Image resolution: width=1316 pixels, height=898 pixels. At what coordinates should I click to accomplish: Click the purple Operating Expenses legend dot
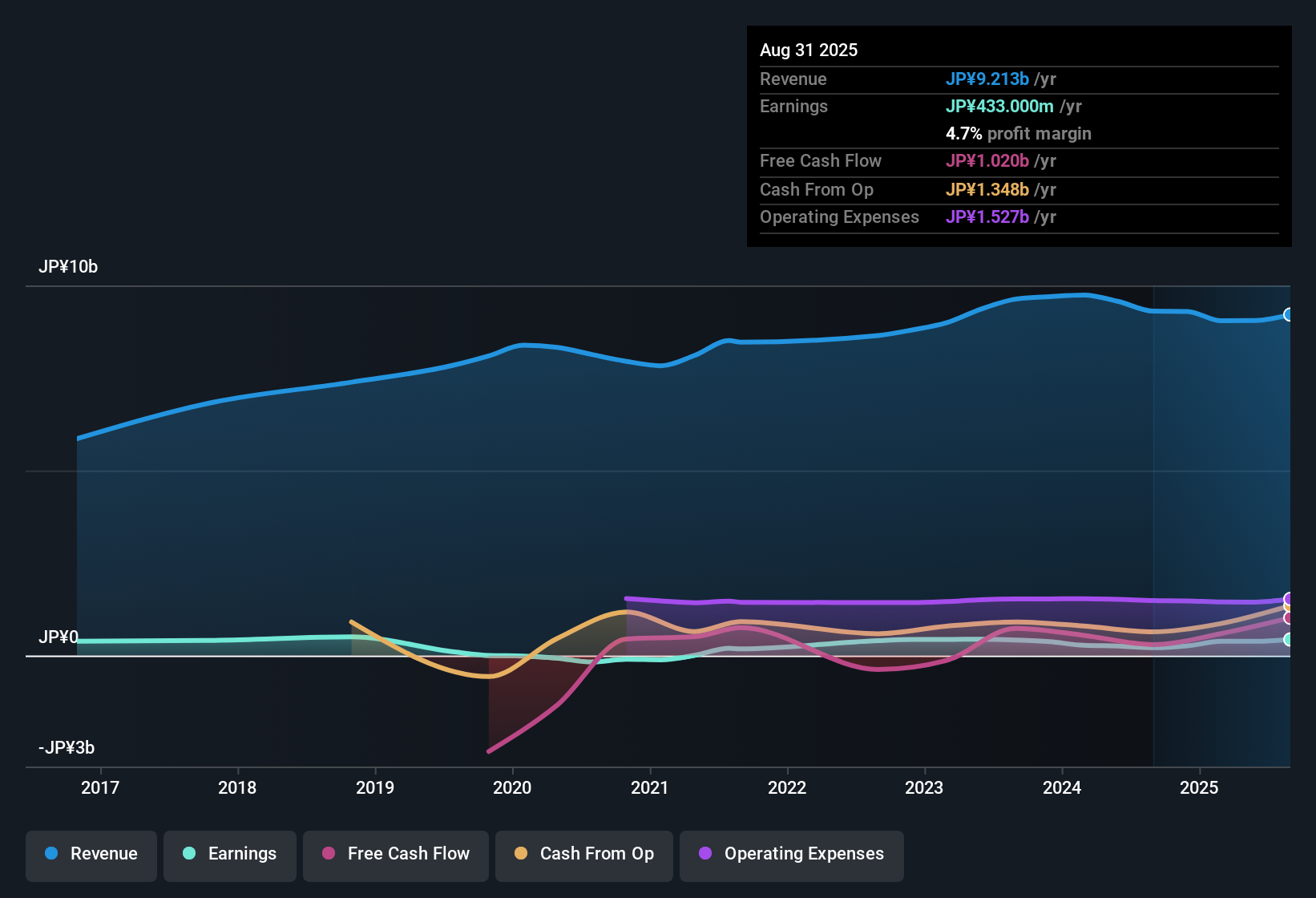coord(704,854)
